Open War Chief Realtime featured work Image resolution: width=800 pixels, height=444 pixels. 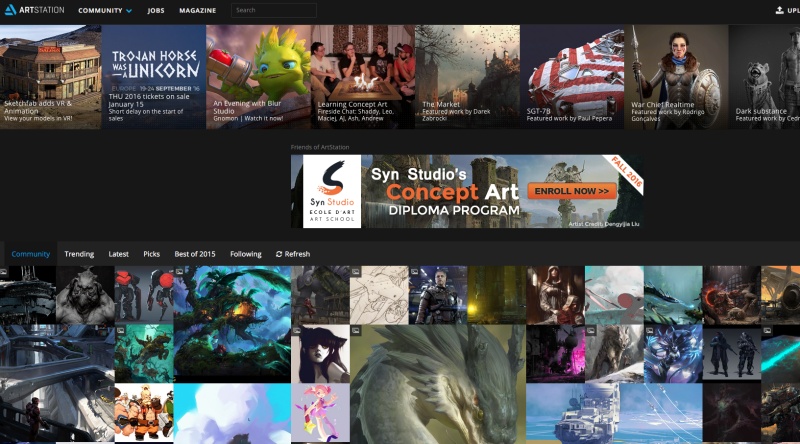click(677, 77)
